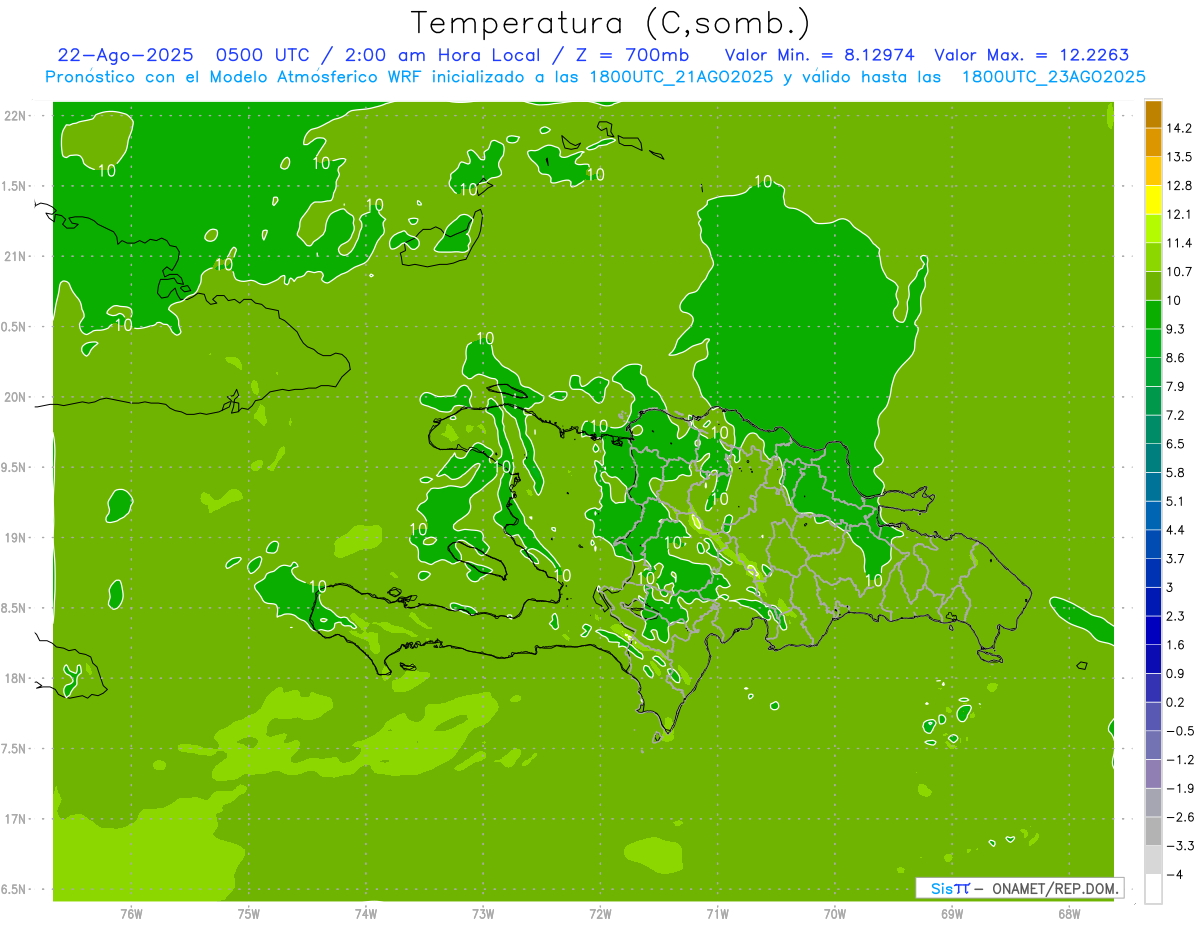The width and height of the screenshot is (1200, 927).
Task: Click the legend value "9.3"
Action: [1175, 329]
